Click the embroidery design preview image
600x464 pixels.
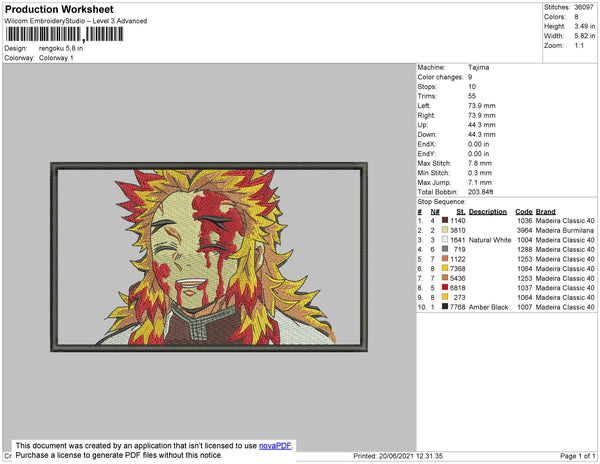(x=209, y=257)
